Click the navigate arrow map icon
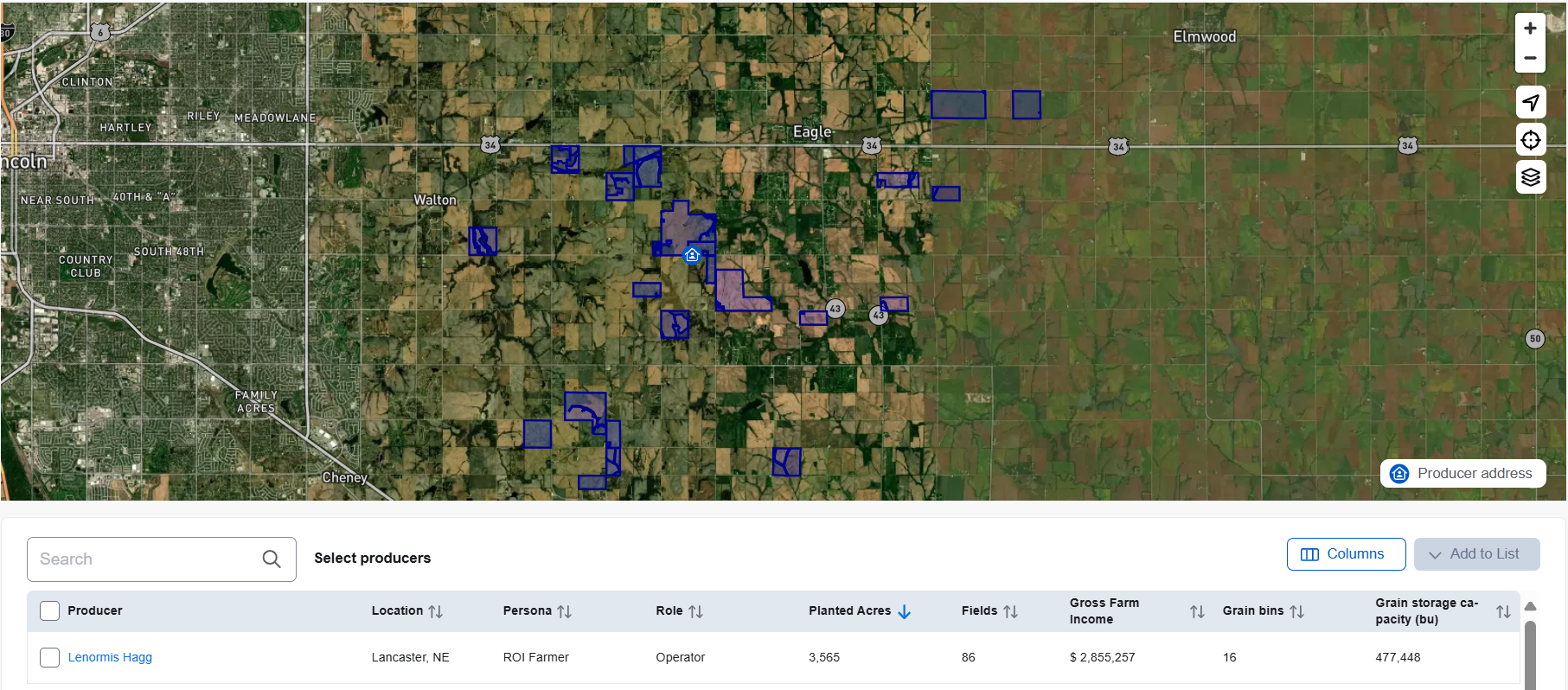Viewport: 1568px width, 690px height. coord(1530,102)
